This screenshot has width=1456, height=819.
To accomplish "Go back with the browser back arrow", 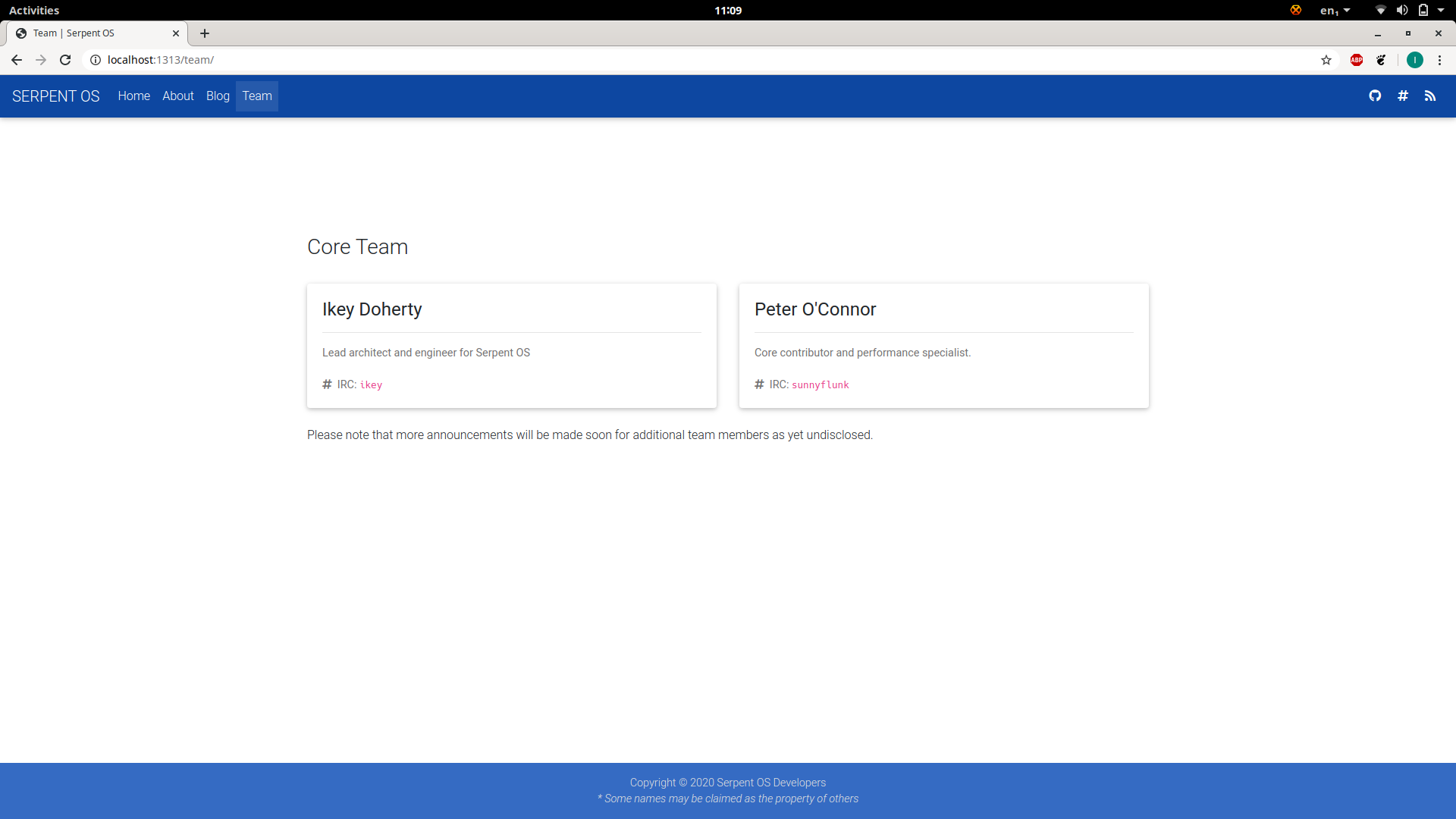I will (17, 60).
